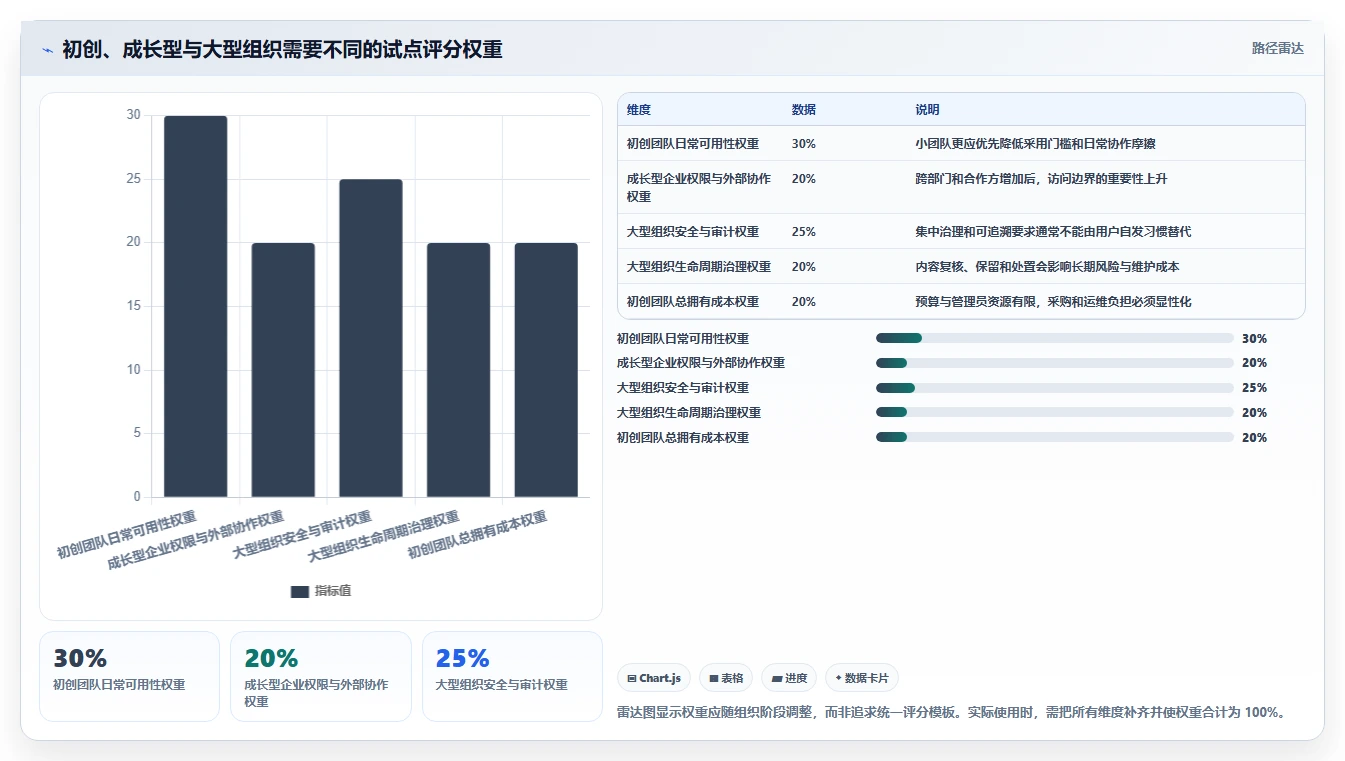
Task: Click progress list label 大型组织生命周期治理权重
Action: coord(689,413)
